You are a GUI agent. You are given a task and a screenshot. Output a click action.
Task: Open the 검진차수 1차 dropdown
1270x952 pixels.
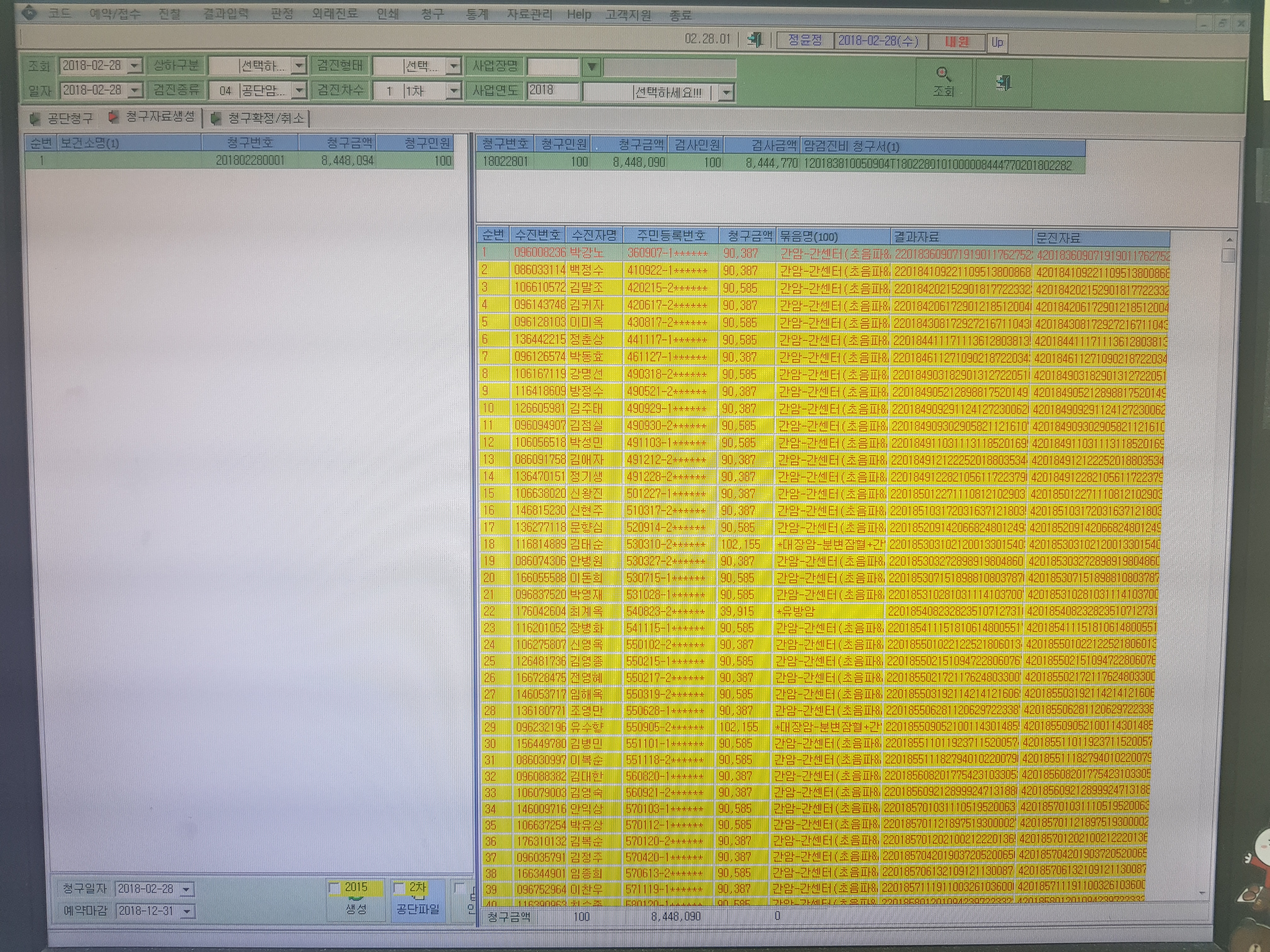point(454,91)
